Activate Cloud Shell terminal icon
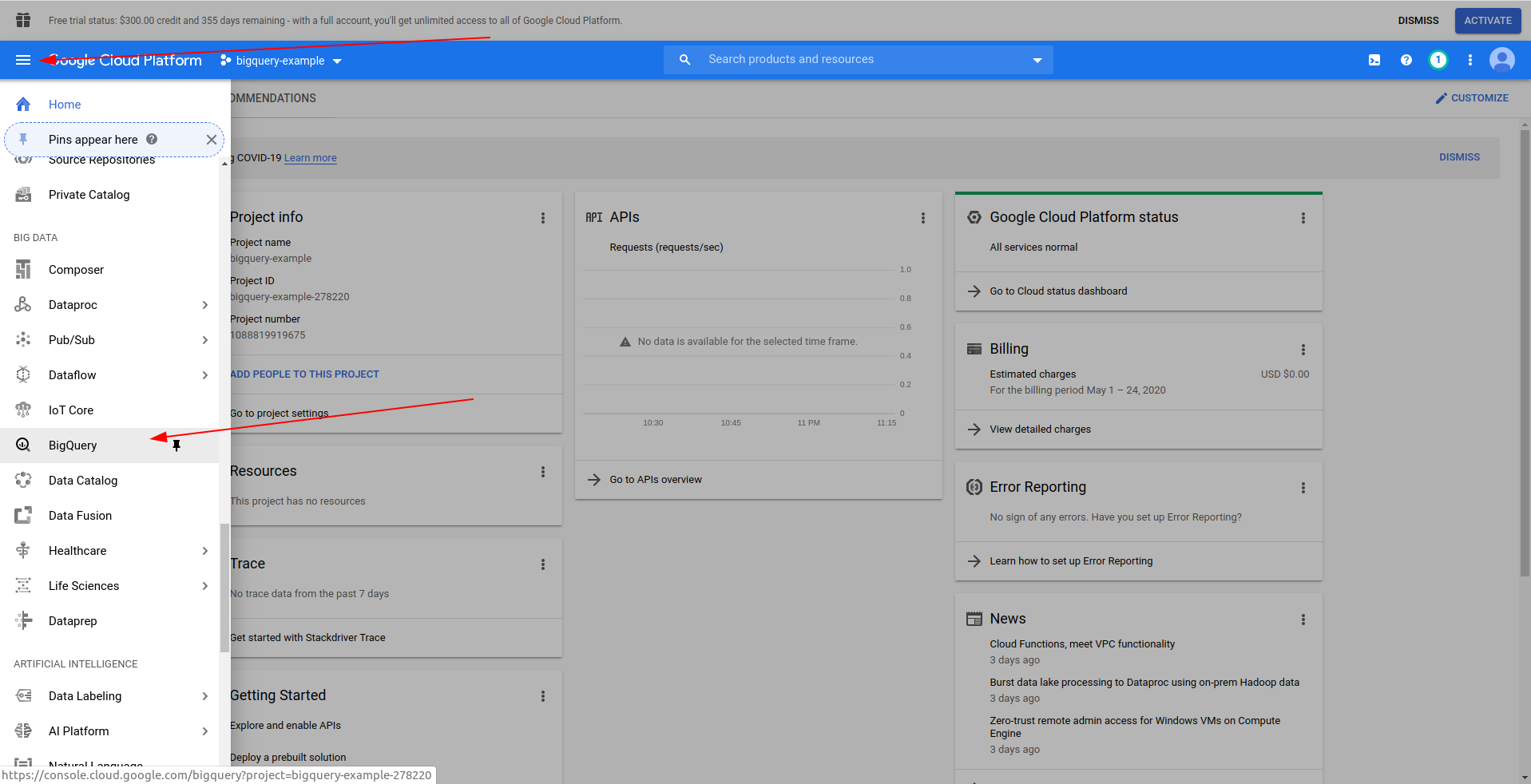Image resolution: width=1531 pixels, height=784 pixels. click(x=1374, y=60)
